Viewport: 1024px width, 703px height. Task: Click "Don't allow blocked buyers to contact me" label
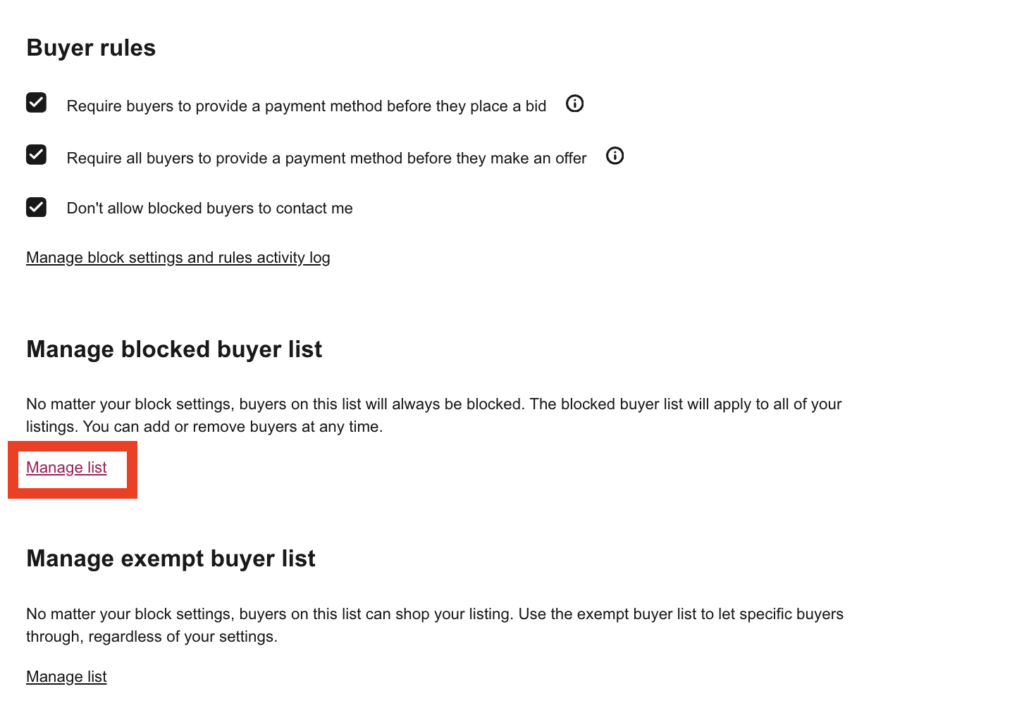(x=210, y=208)
